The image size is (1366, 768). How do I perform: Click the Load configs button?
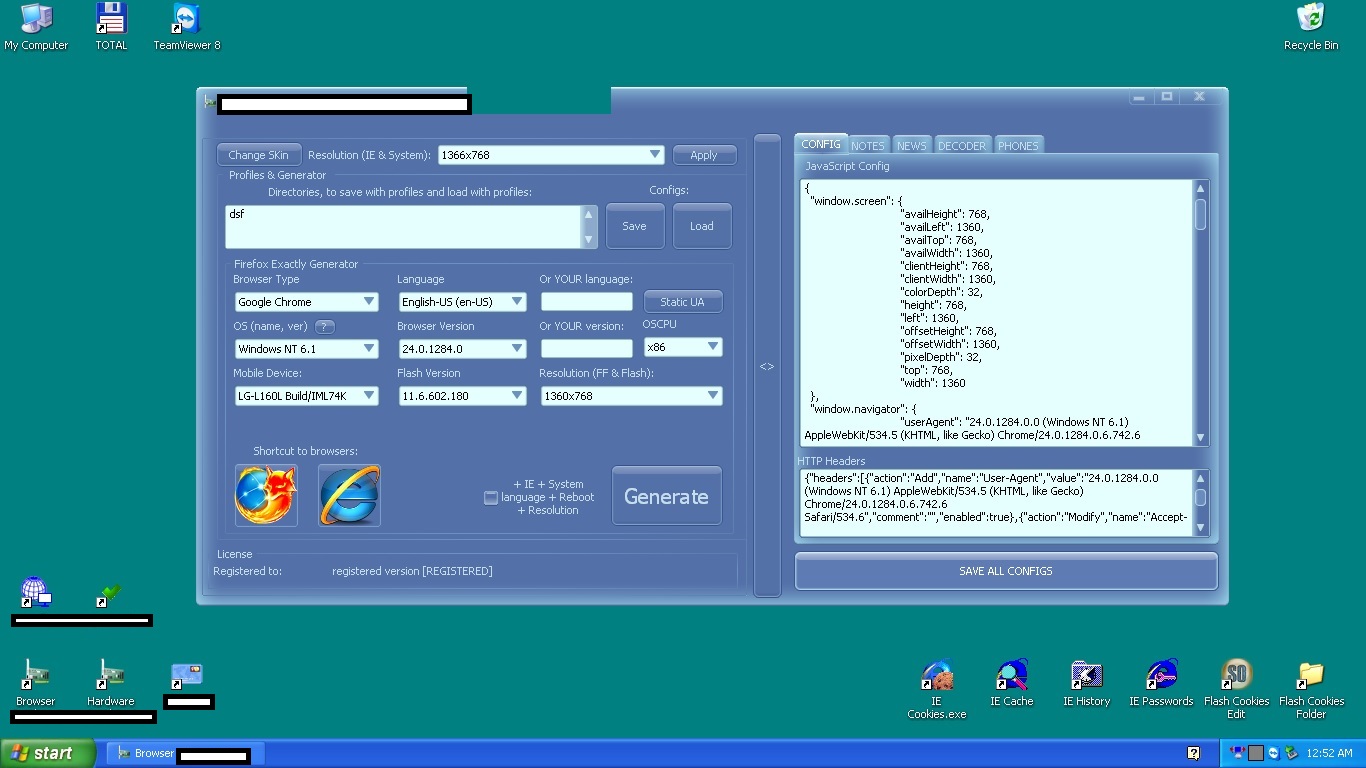[x=702, y=226]
